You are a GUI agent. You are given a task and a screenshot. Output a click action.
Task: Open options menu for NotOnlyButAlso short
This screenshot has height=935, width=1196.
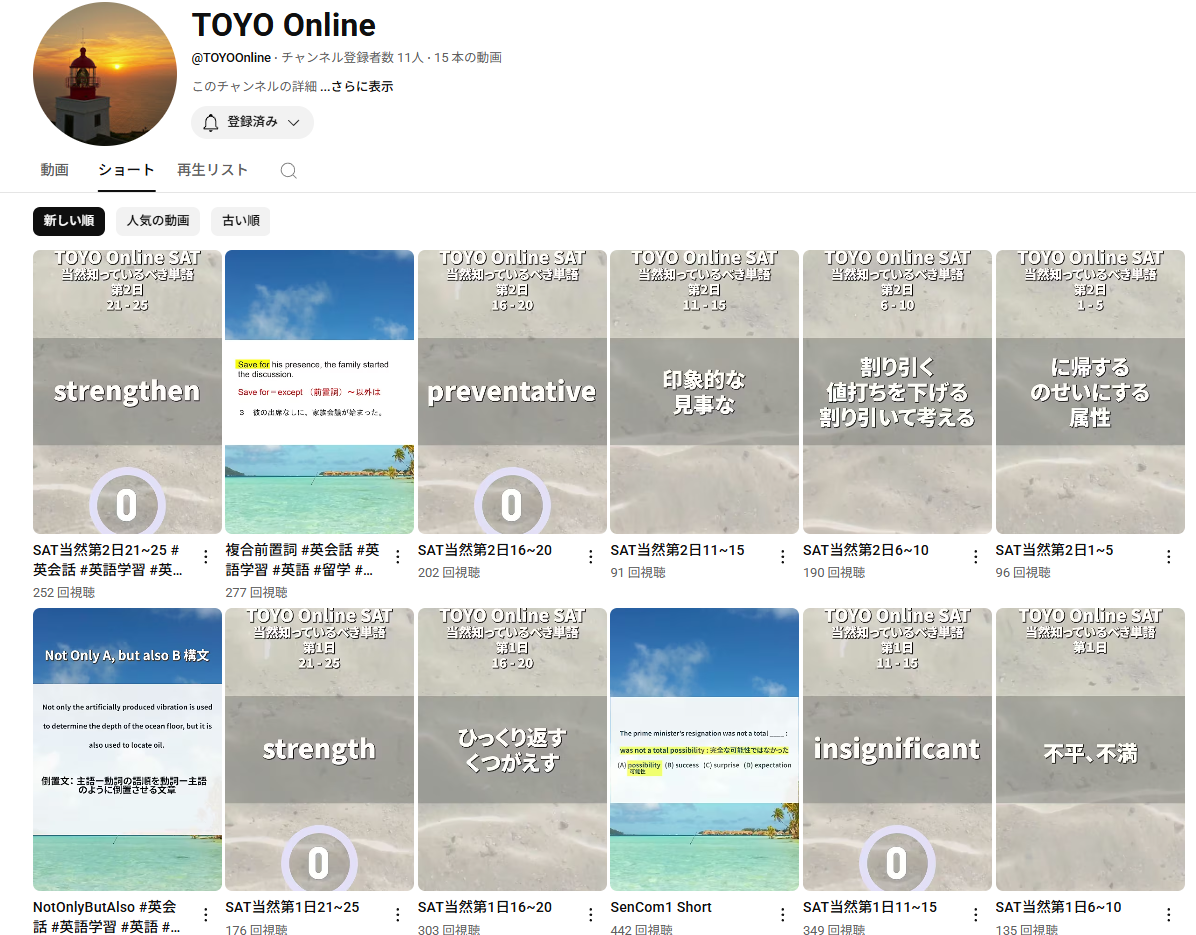pos(206,914)
